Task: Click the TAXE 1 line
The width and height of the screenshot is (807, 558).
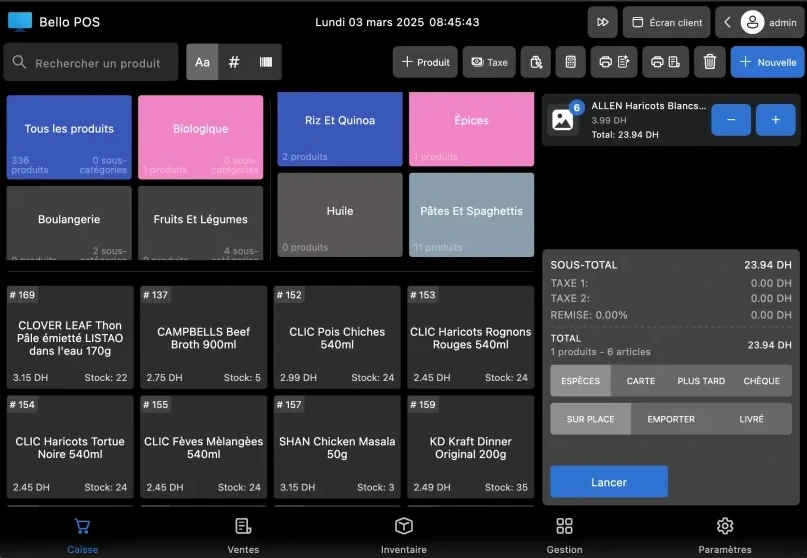Action: [x=671, y=283]
